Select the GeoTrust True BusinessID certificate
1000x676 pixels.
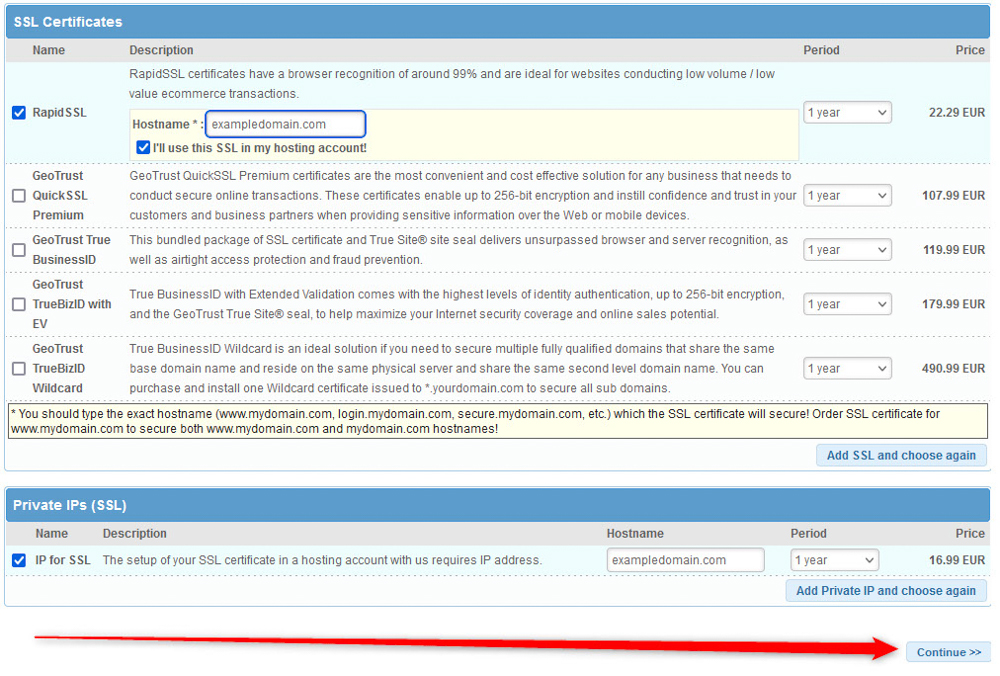pos(18,250)
